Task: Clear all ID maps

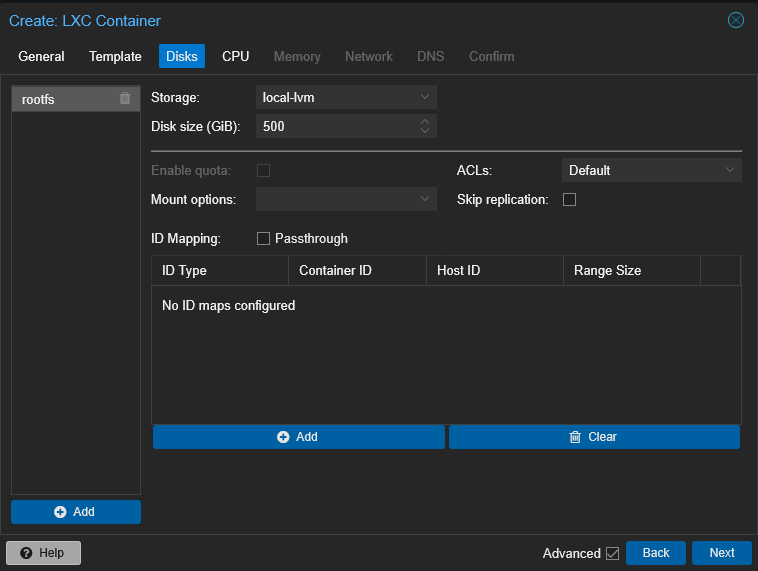Action: [x=594, y=437]
